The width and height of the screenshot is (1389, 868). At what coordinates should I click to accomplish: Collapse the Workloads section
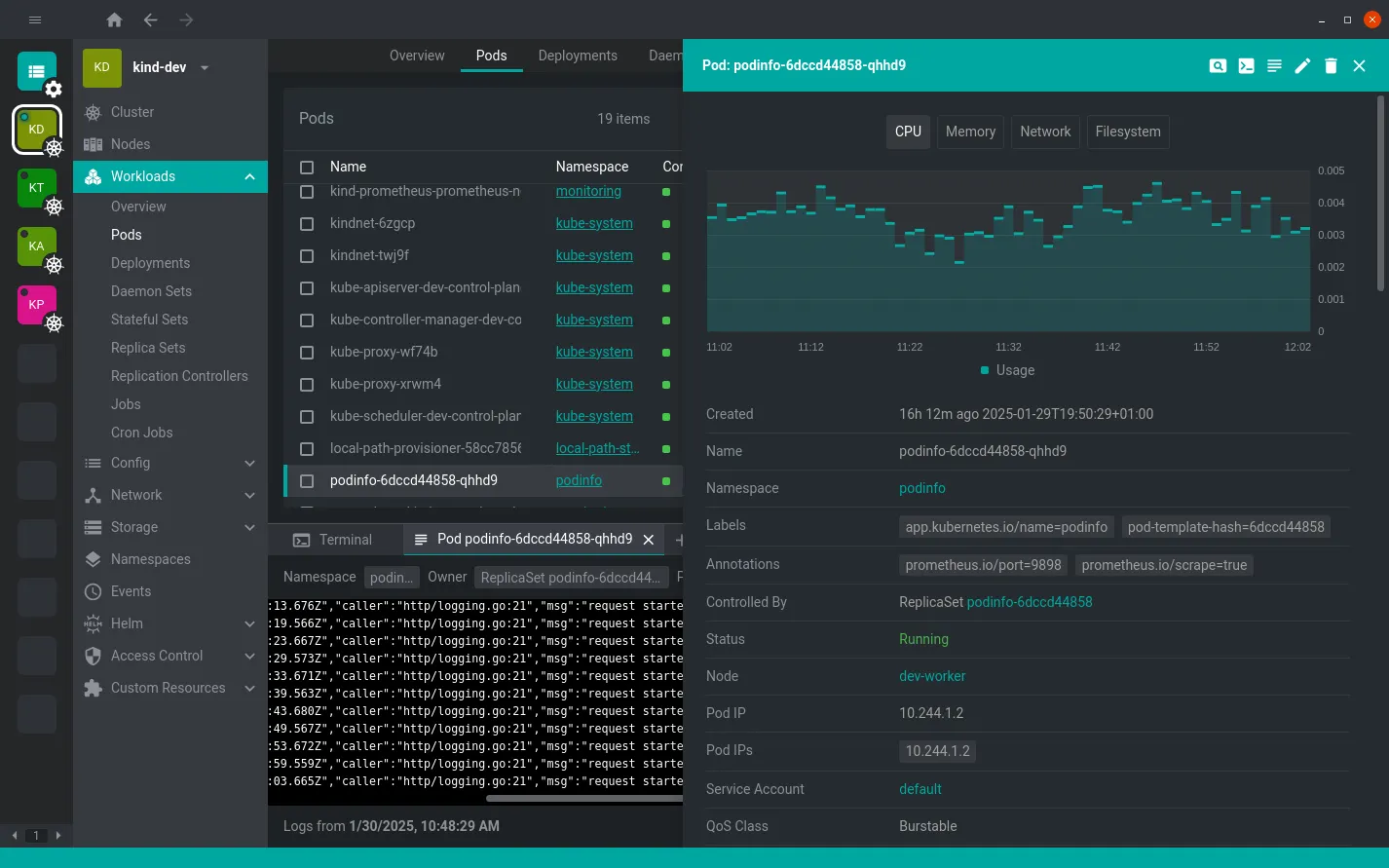tap(249, 176)
